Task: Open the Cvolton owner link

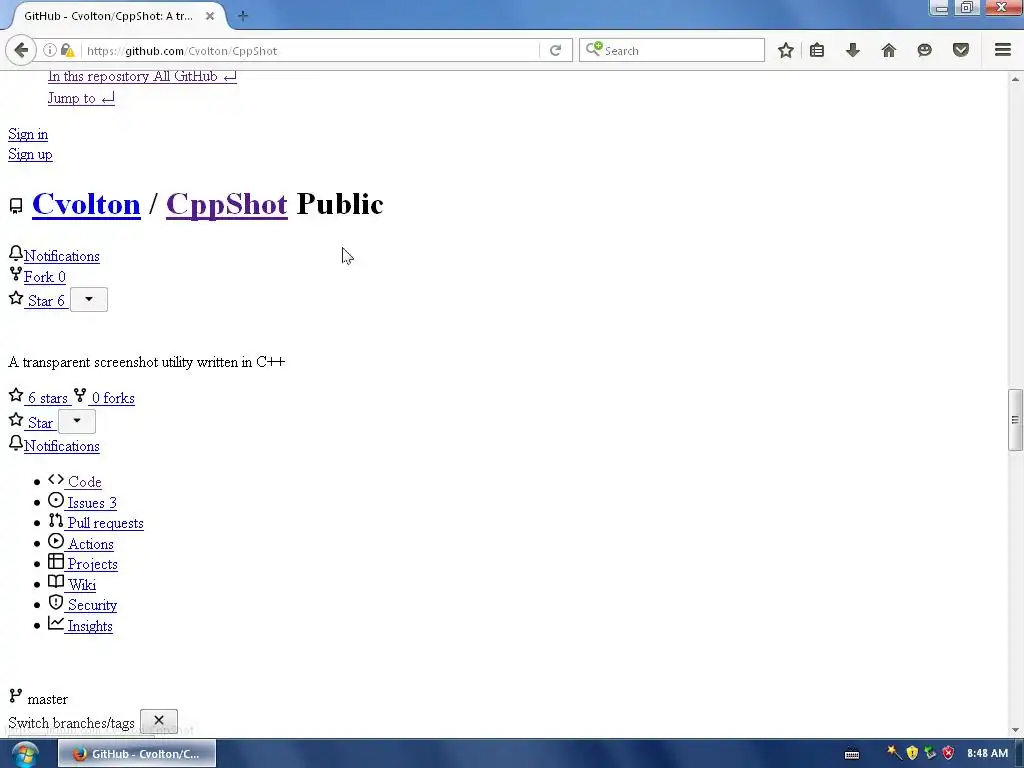Action: pos(86,204)
